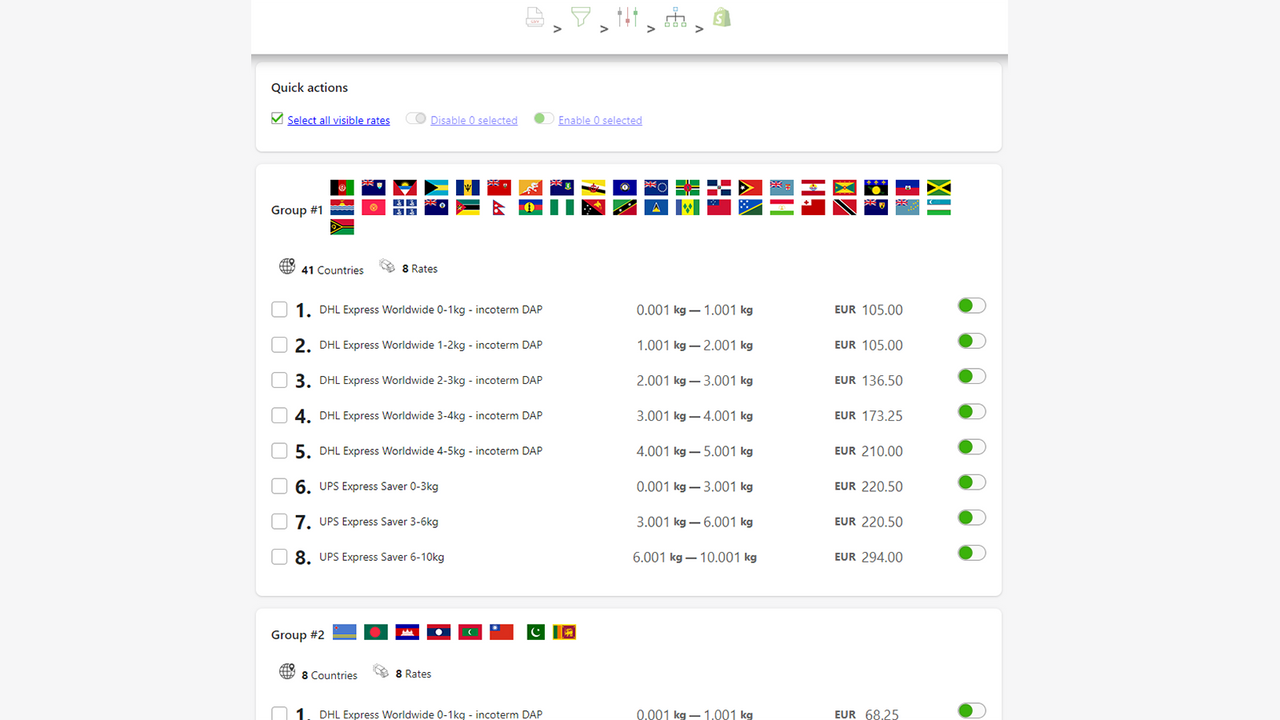Open the Select all visible rates link
Image resolution: width=1280 pixels, height=720 pixels.
click(338, 120)
